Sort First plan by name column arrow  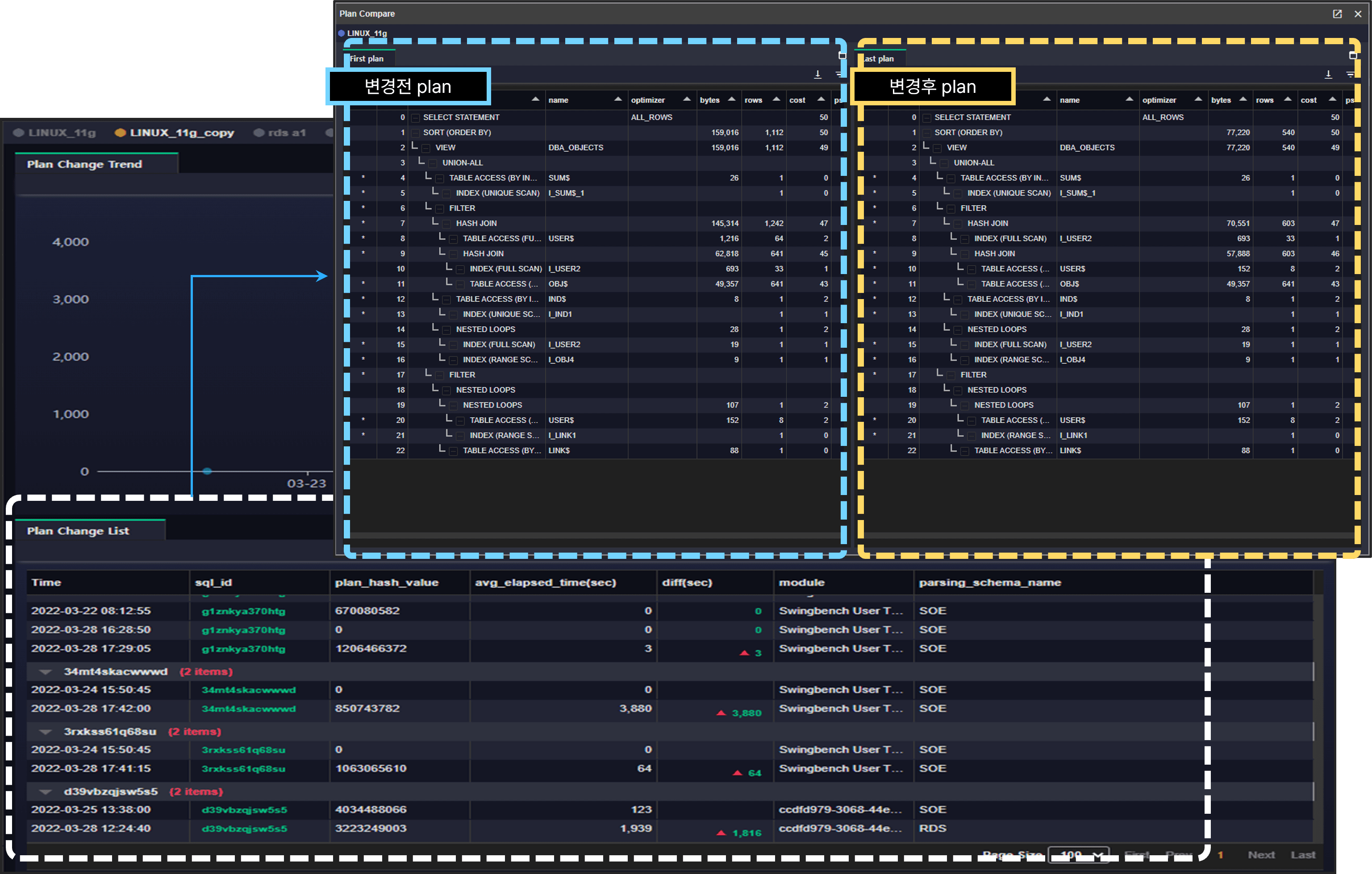[618, 99]
